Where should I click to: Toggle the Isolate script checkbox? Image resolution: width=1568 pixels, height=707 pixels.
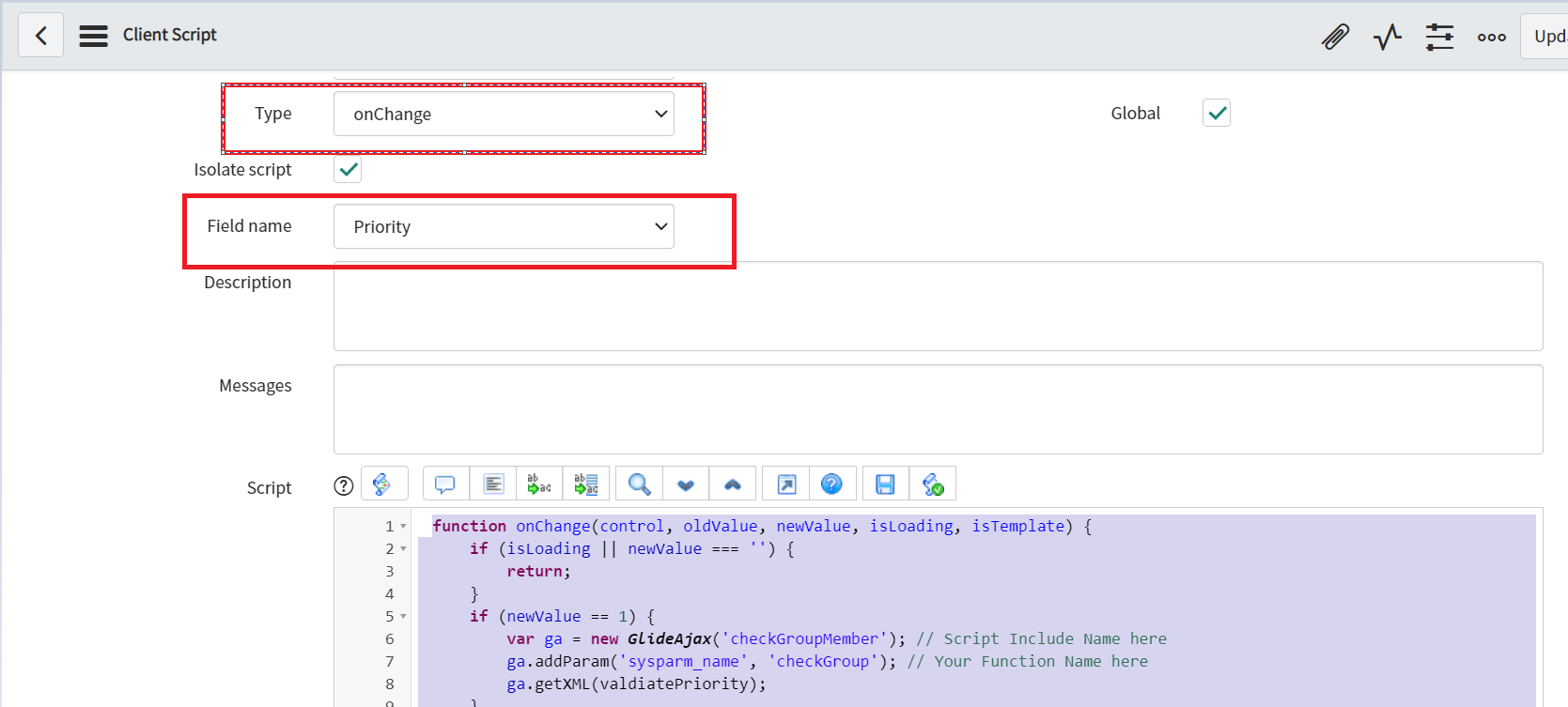348,170
